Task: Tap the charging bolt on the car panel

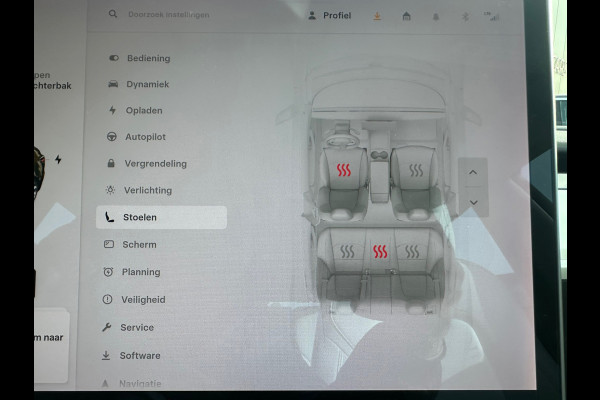Action: pos(58,159)
